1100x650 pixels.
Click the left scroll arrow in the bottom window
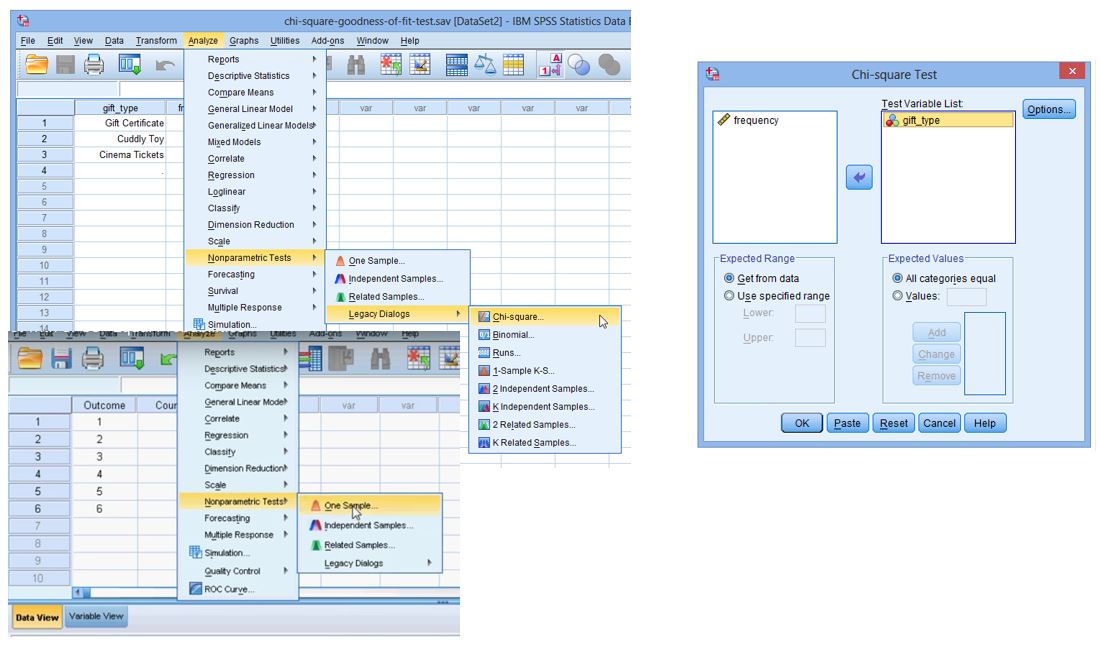tap(77, 593)
